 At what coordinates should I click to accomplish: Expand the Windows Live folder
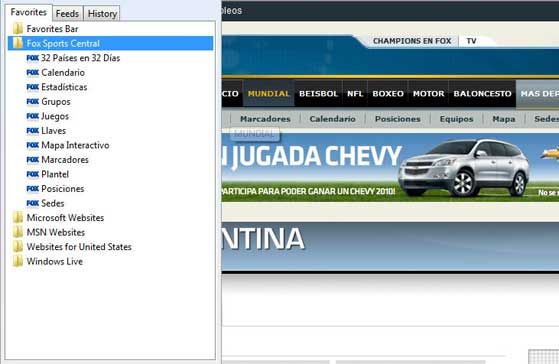click(55, 262)
